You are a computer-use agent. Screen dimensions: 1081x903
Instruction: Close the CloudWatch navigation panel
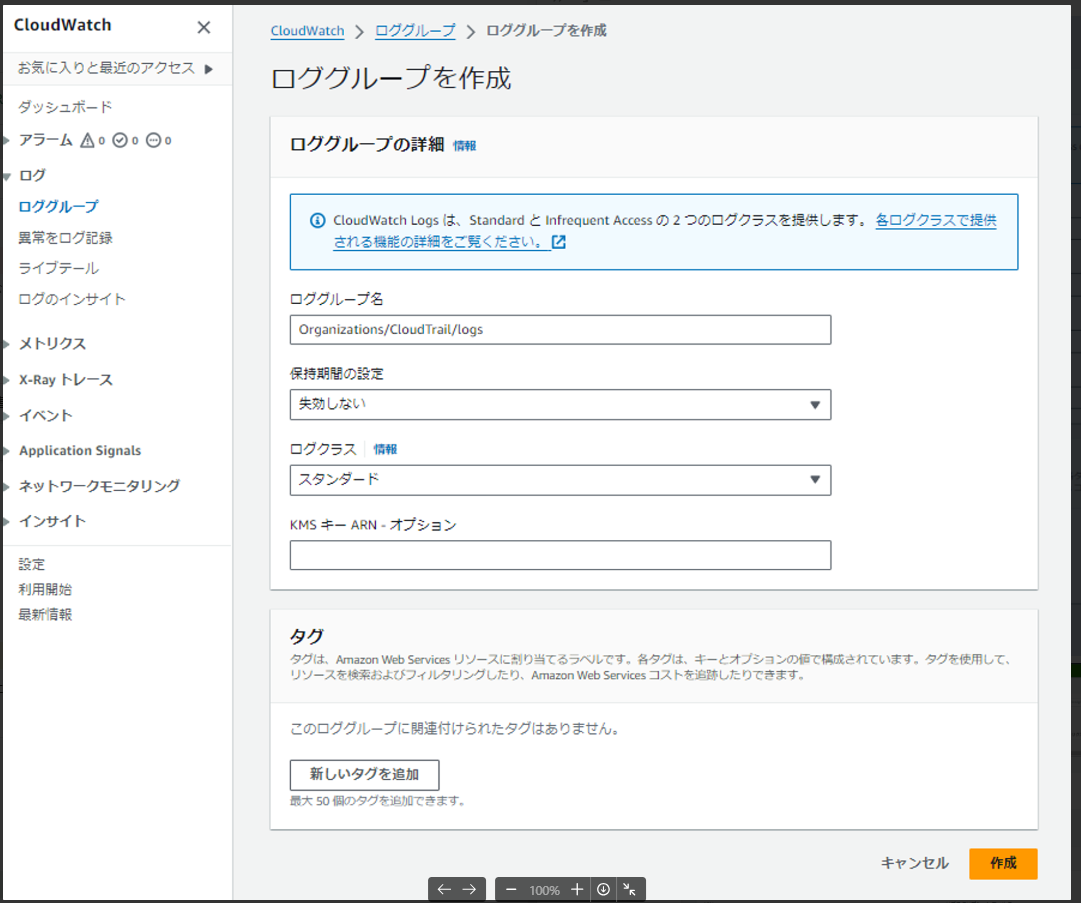coord(203,28)
